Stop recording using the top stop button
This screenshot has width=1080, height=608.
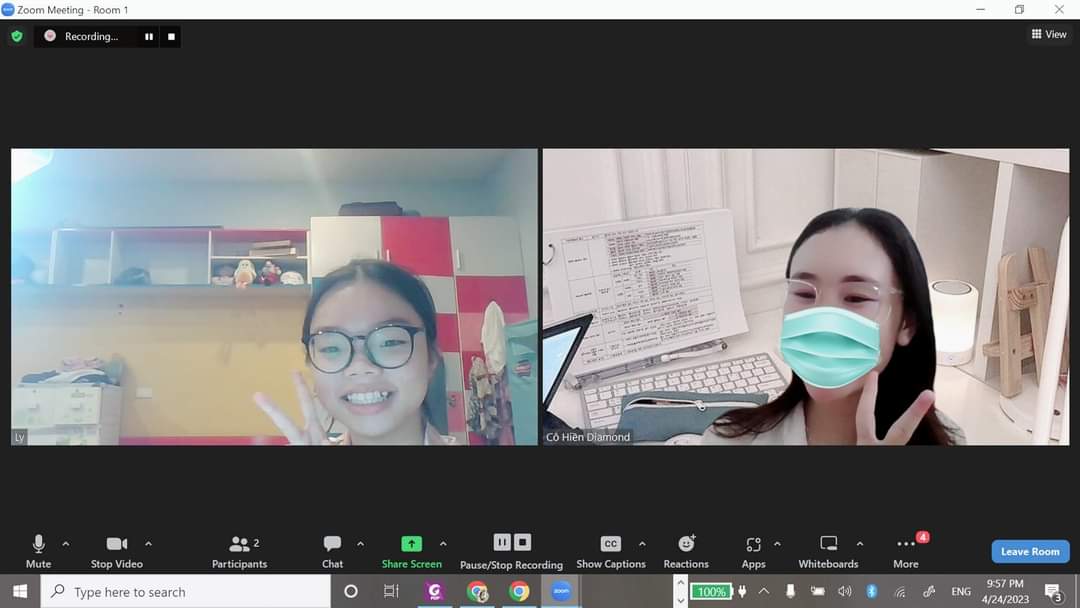click(171, 37)
